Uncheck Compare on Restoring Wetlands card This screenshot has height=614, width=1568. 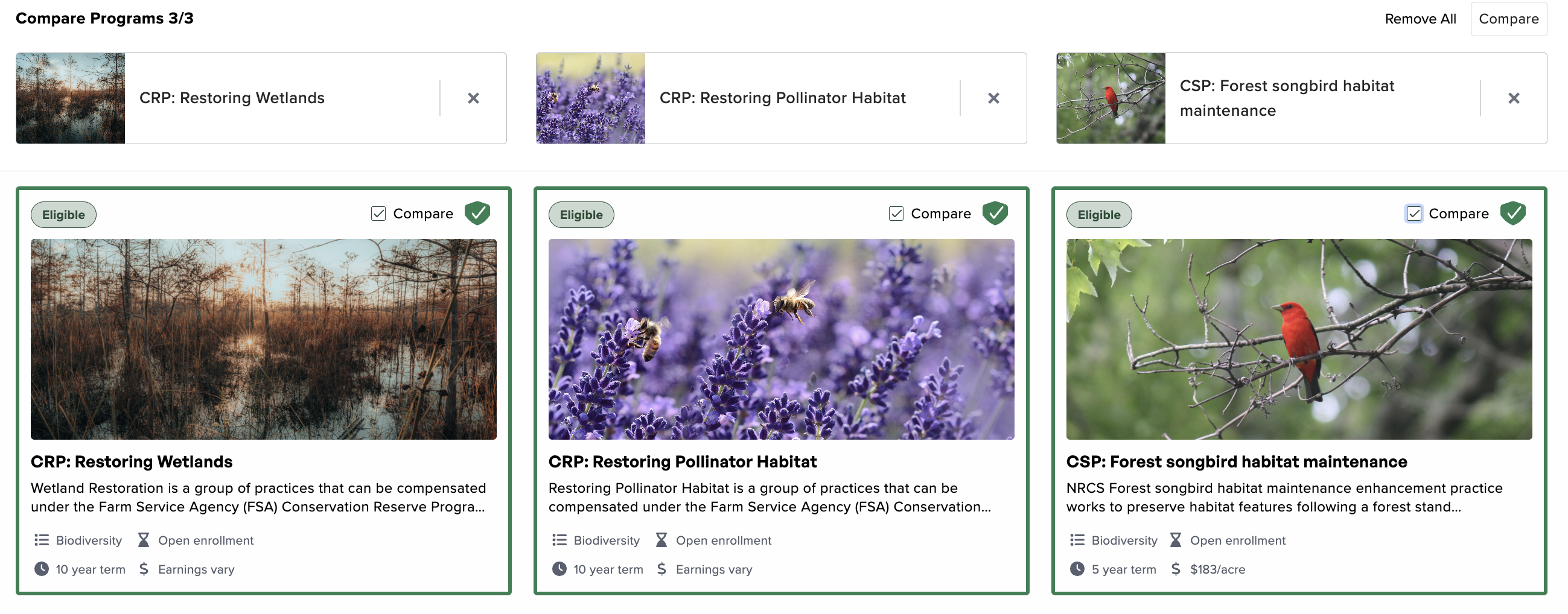(x=378, y=214)
